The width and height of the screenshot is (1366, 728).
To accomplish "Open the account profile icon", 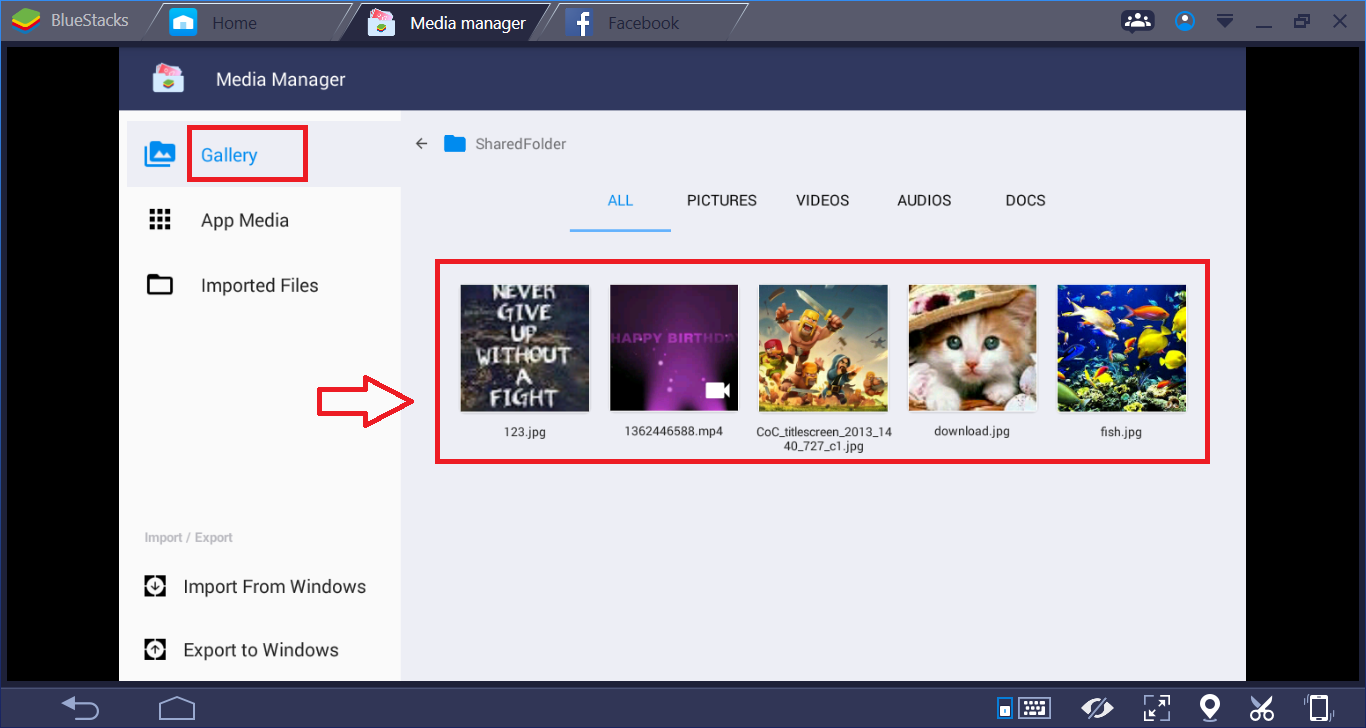I will coord(1185,21).
